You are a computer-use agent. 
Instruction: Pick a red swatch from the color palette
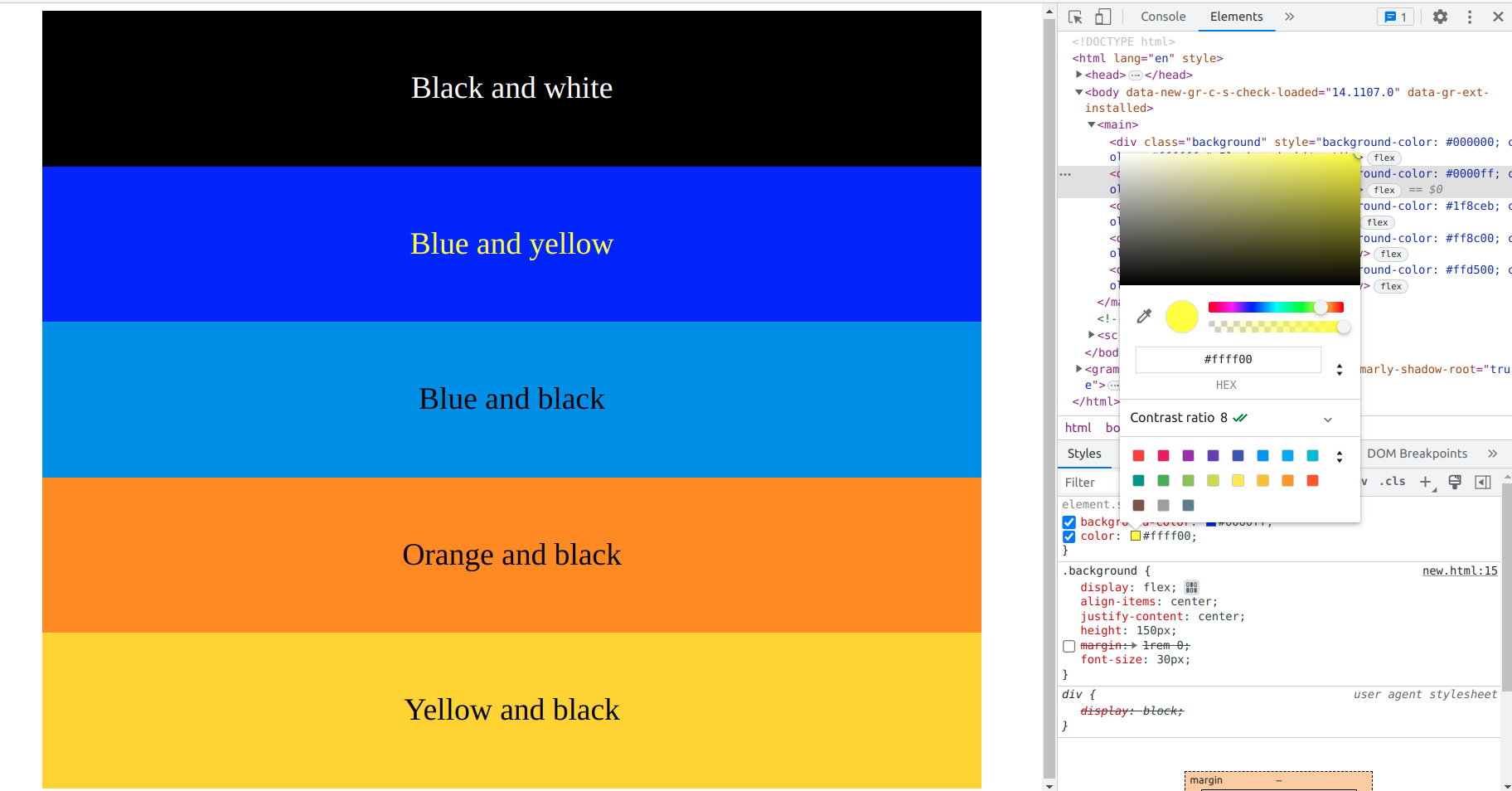pyautogui.click(x=1138, y=455)
